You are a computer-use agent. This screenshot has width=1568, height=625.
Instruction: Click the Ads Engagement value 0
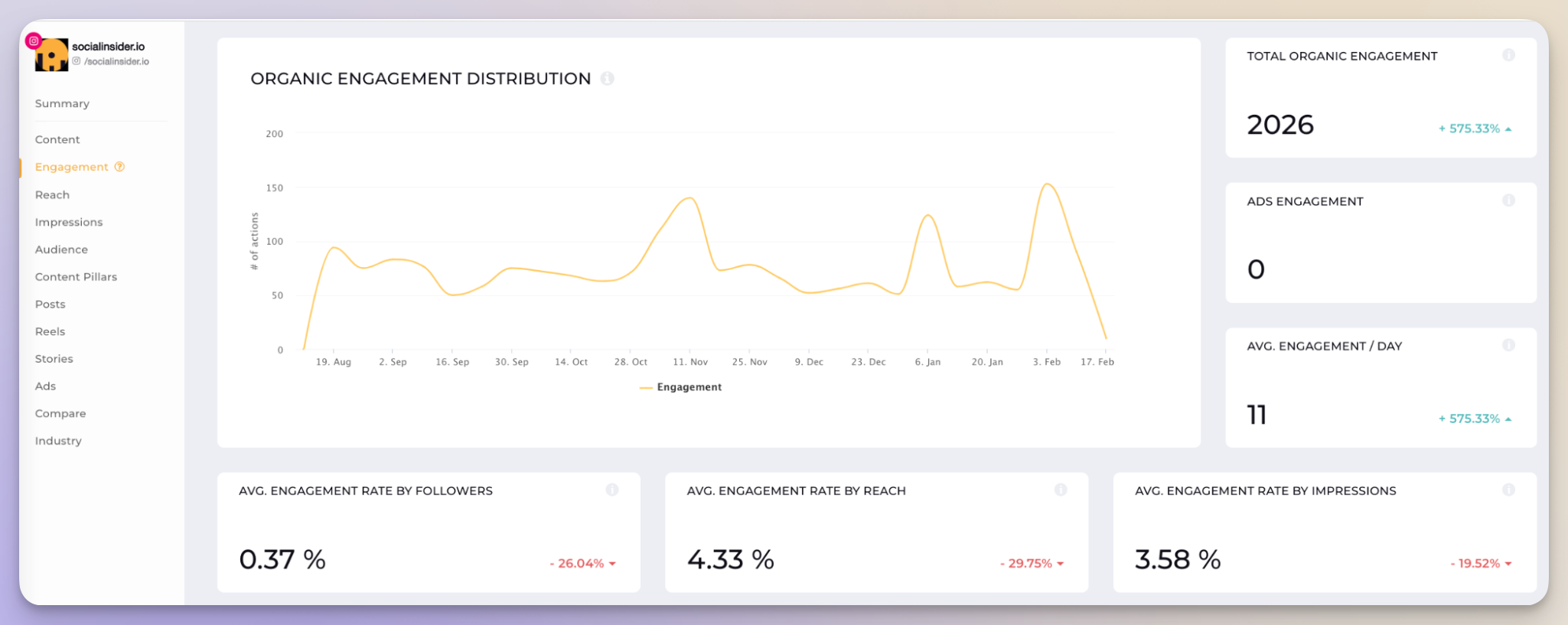[1256, 269]
